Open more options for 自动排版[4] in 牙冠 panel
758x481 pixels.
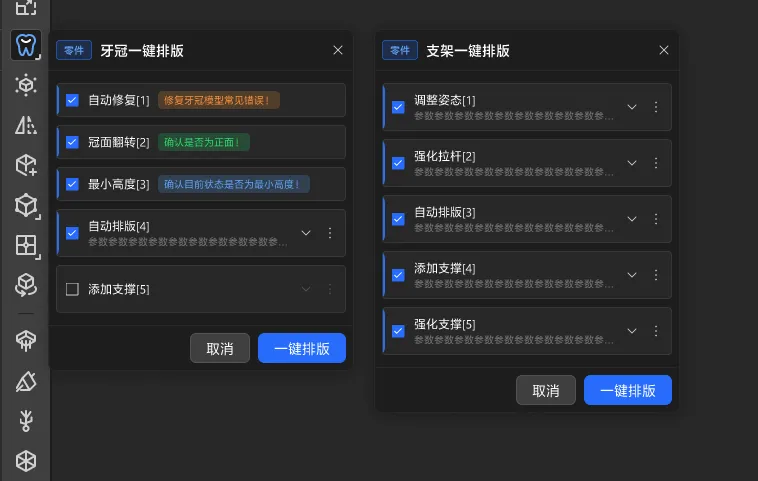[330, 233]
